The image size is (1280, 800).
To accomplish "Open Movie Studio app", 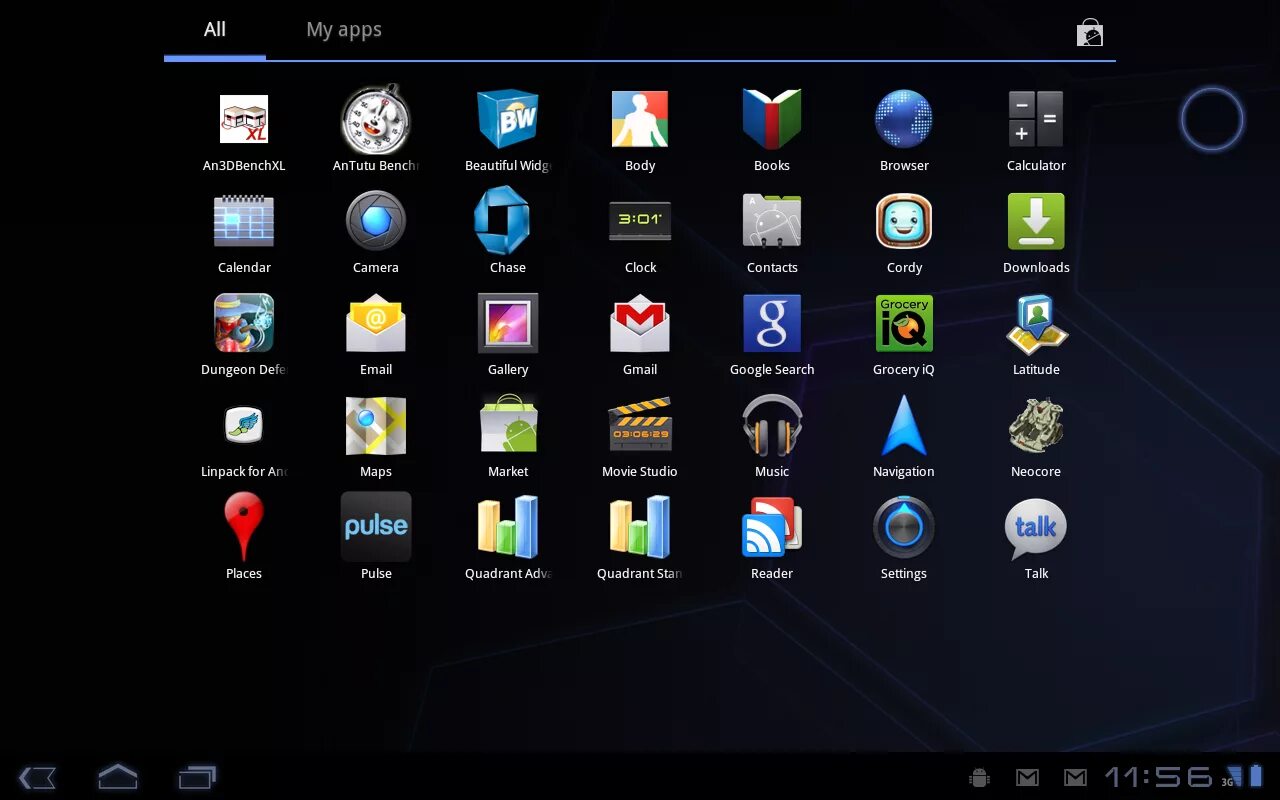I will tap(640, 426).
